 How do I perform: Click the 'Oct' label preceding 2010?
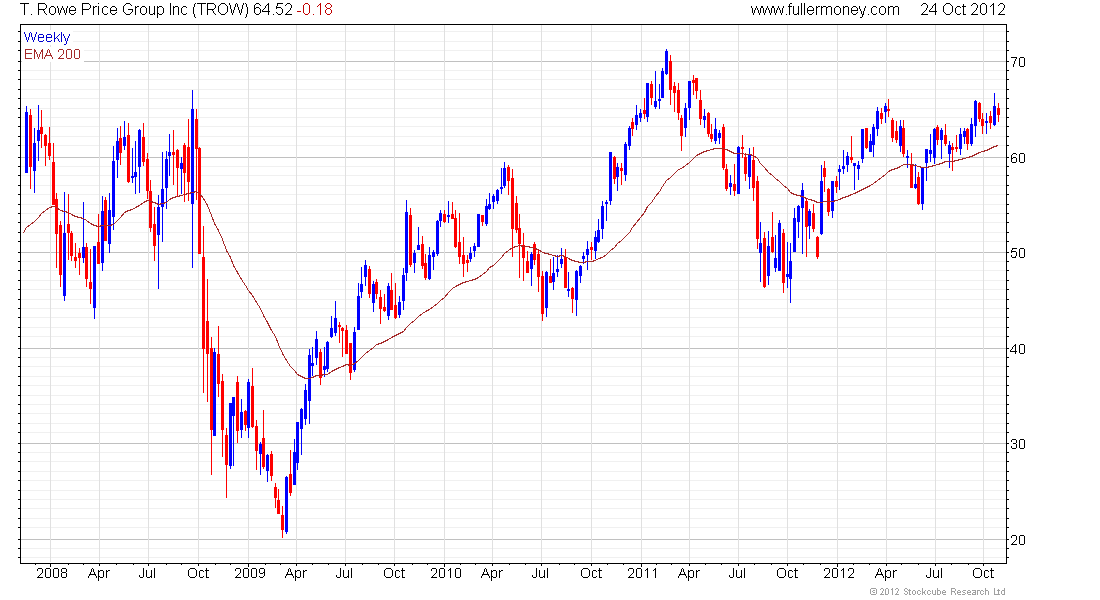pyautogui.click(x=394, y=573)
